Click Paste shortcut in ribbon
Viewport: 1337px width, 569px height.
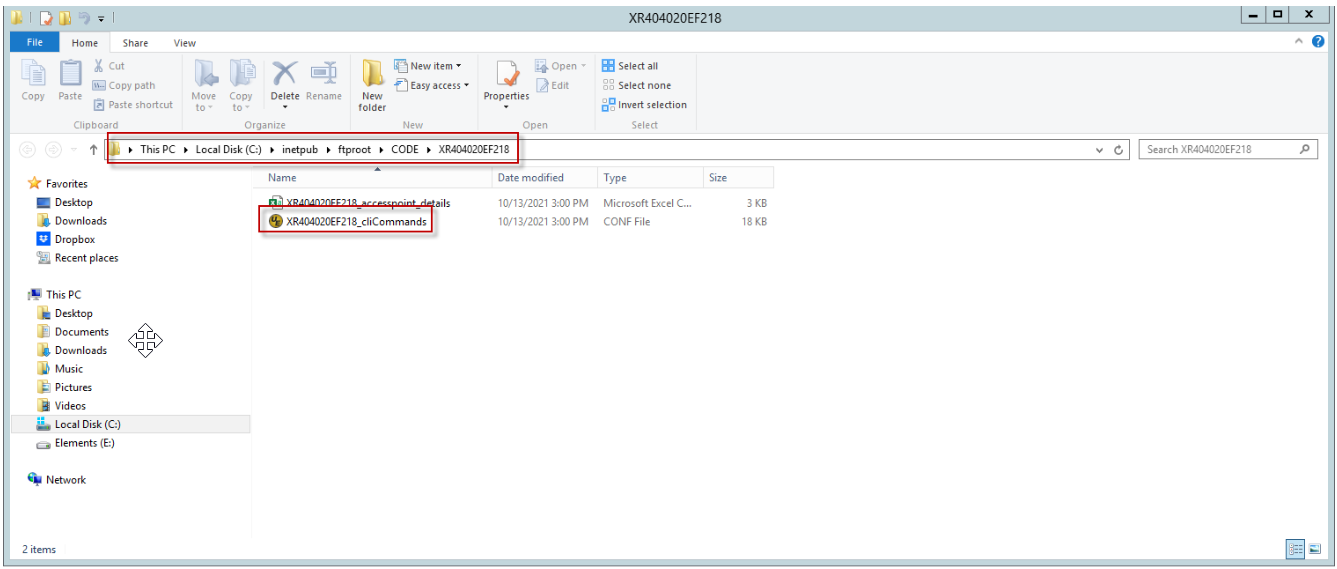133,104
